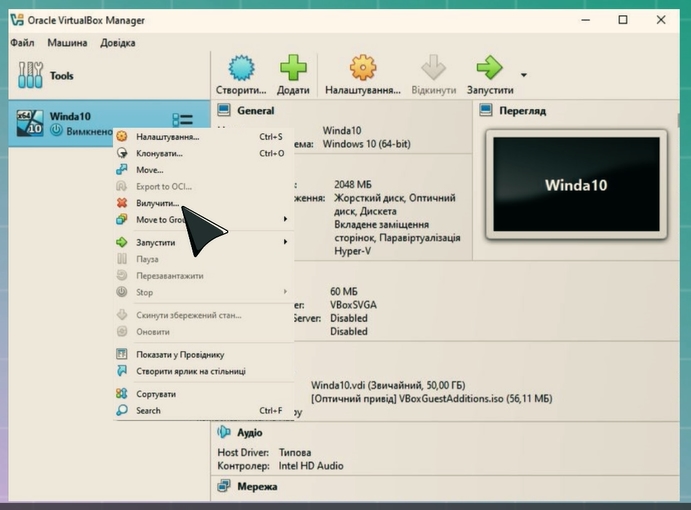Image resolution: width=691 pixels, height=510 pixels.
Task: Click the Показати у Провіднику icon
Action: coord(122,354)
